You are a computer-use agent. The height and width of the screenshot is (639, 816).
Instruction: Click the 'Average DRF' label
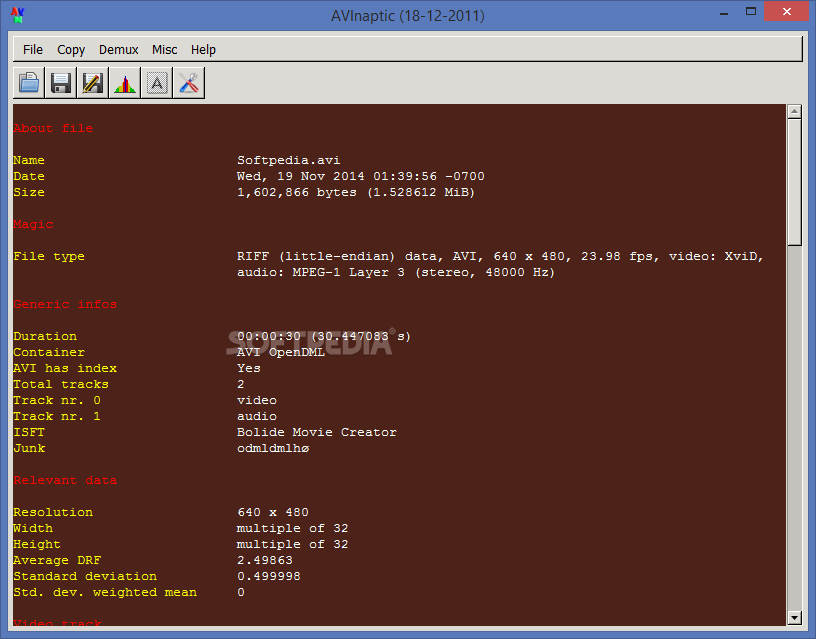(57, 560)
